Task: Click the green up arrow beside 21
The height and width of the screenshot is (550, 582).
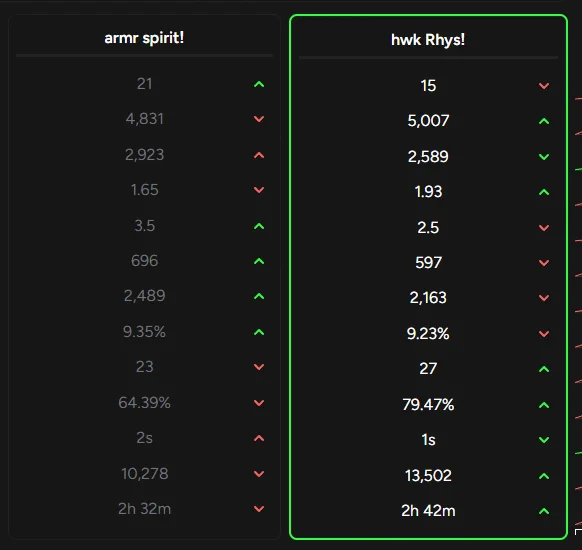Action: 259,84
